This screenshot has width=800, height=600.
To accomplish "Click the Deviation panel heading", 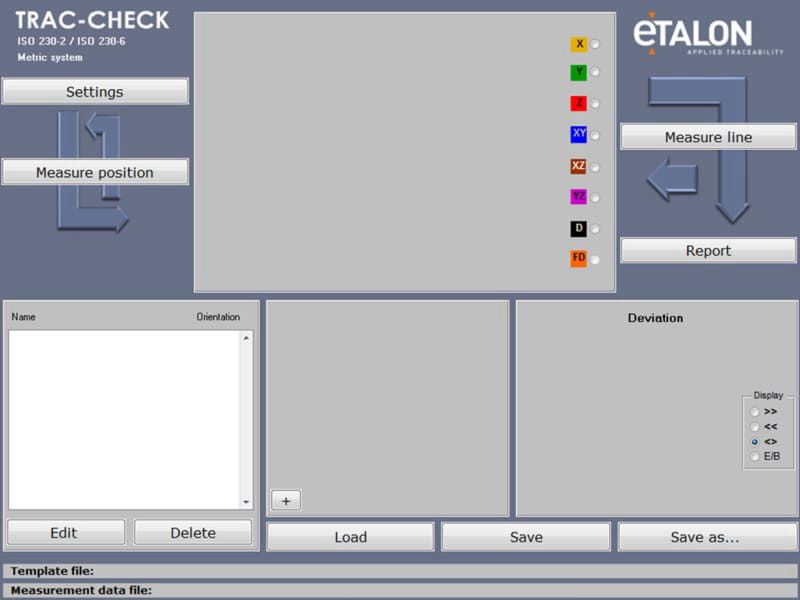I will tap(656, 318).
